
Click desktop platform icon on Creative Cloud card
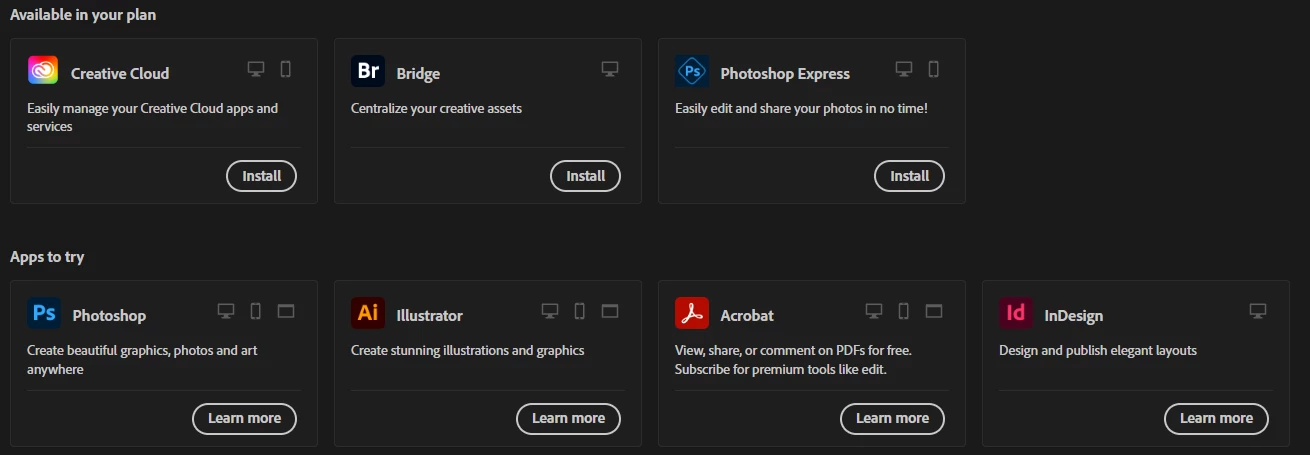click(256, 69)
